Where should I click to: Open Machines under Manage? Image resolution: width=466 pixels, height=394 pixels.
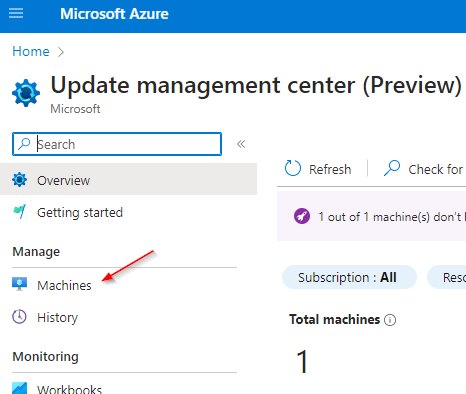click(64, 286)
